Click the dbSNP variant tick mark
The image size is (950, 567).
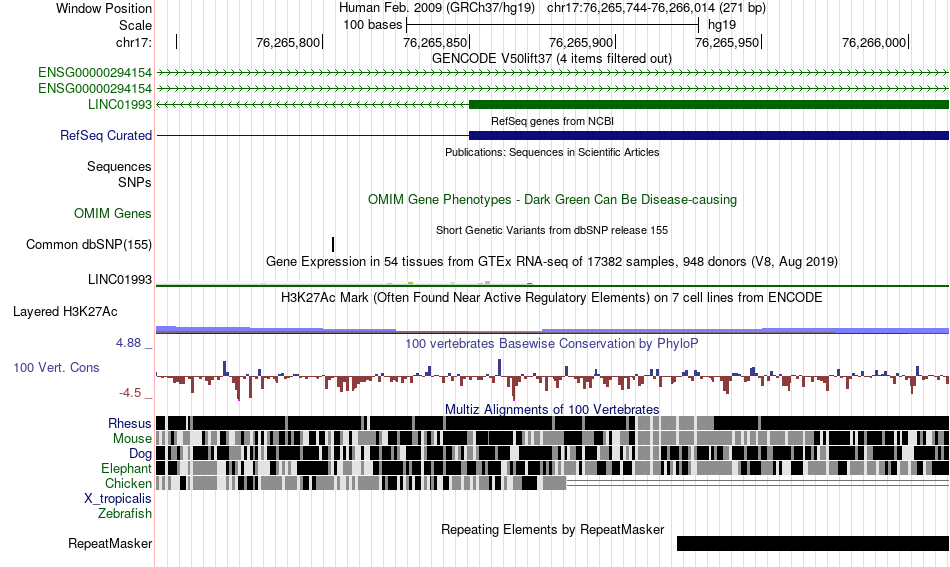tap(333, 244)
